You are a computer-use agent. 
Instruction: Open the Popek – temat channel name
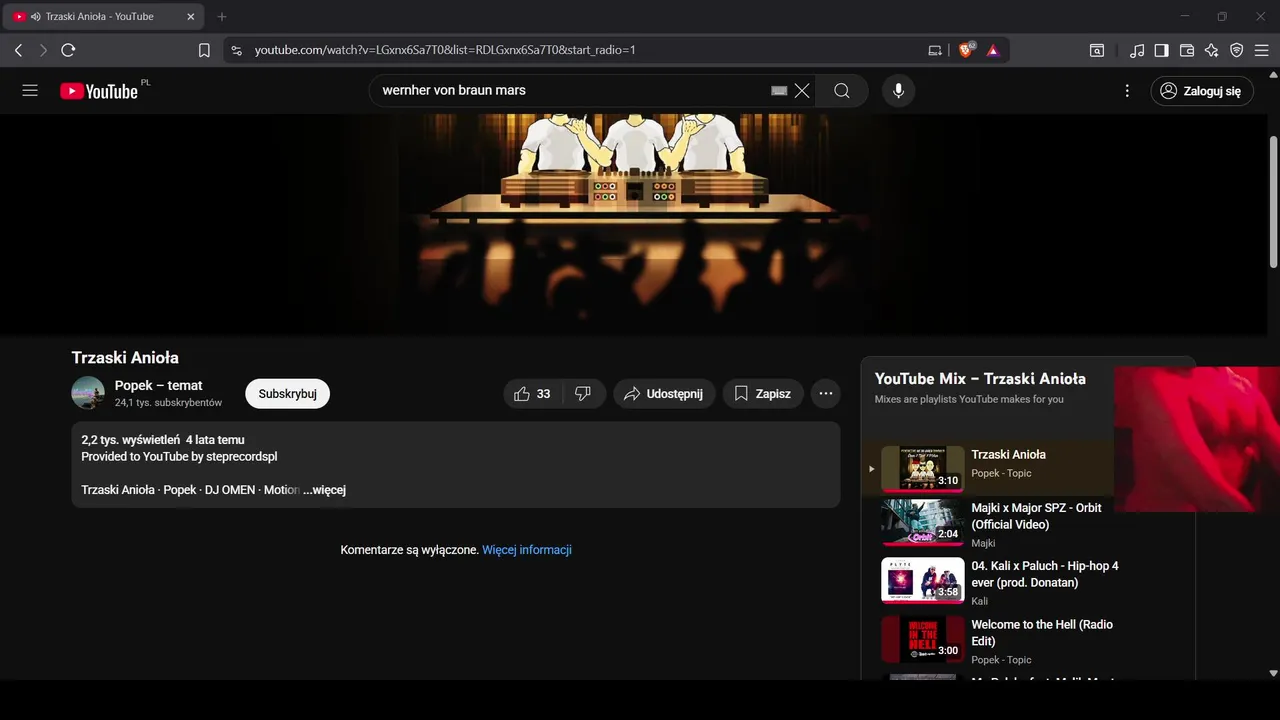pyautogui.click(x=158, y=385)
